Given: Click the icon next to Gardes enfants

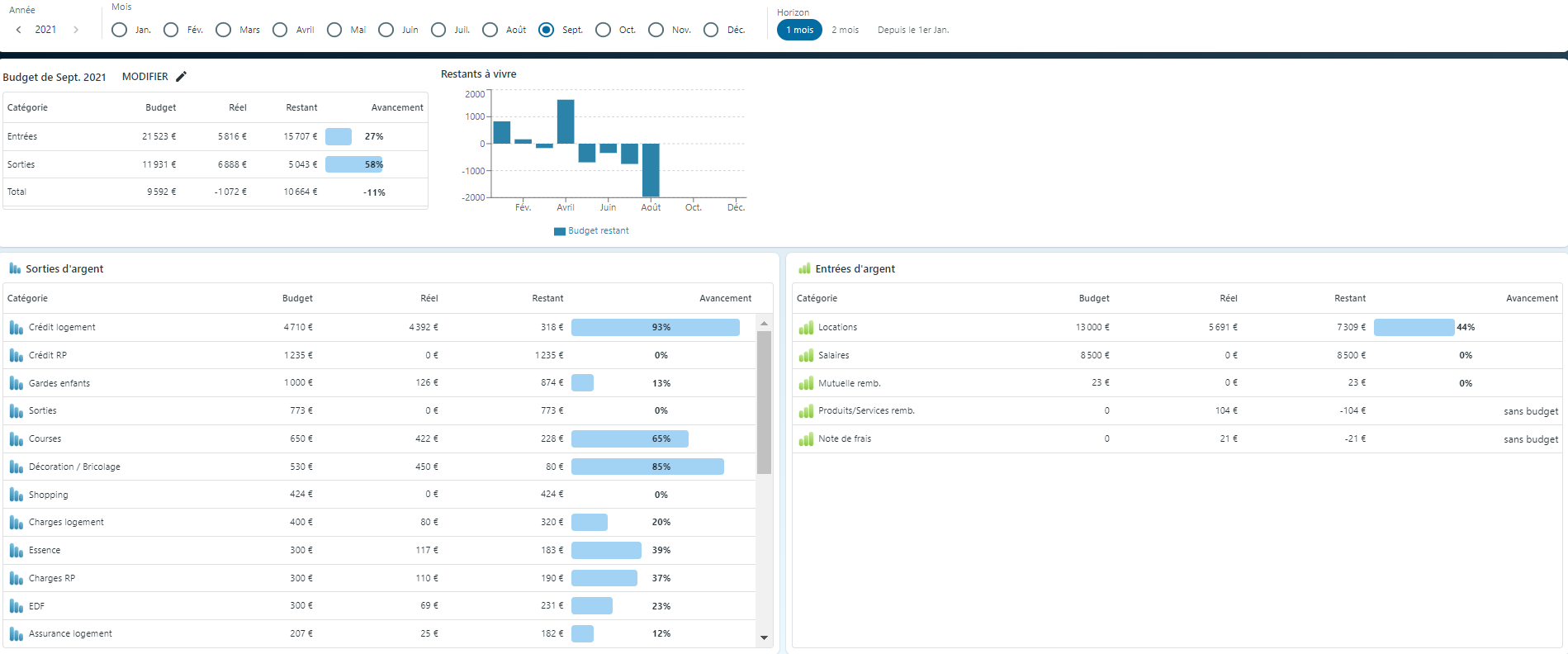Looking at the screenshot, I should [16, 383].
